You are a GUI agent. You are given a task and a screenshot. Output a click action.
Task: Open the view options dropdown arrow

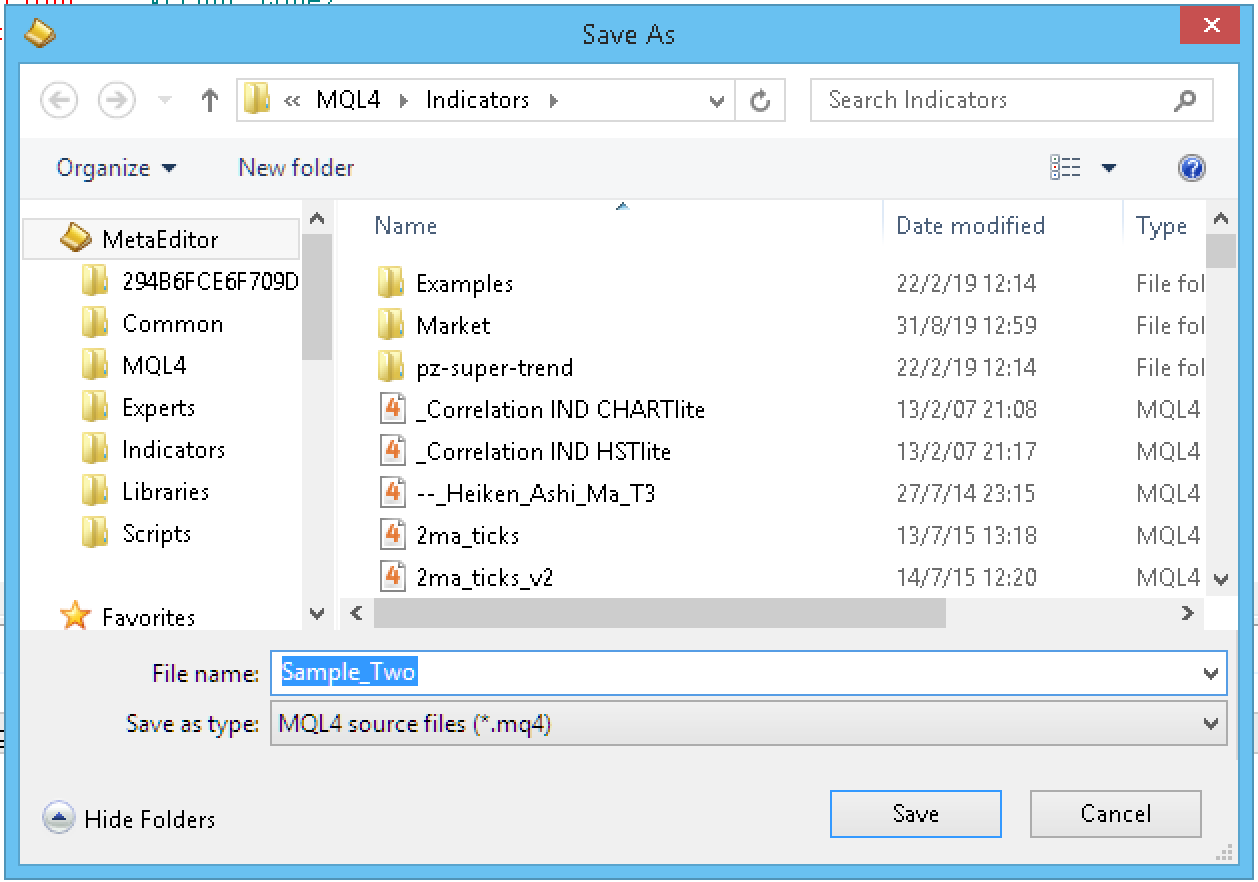tap(1108, 168)
